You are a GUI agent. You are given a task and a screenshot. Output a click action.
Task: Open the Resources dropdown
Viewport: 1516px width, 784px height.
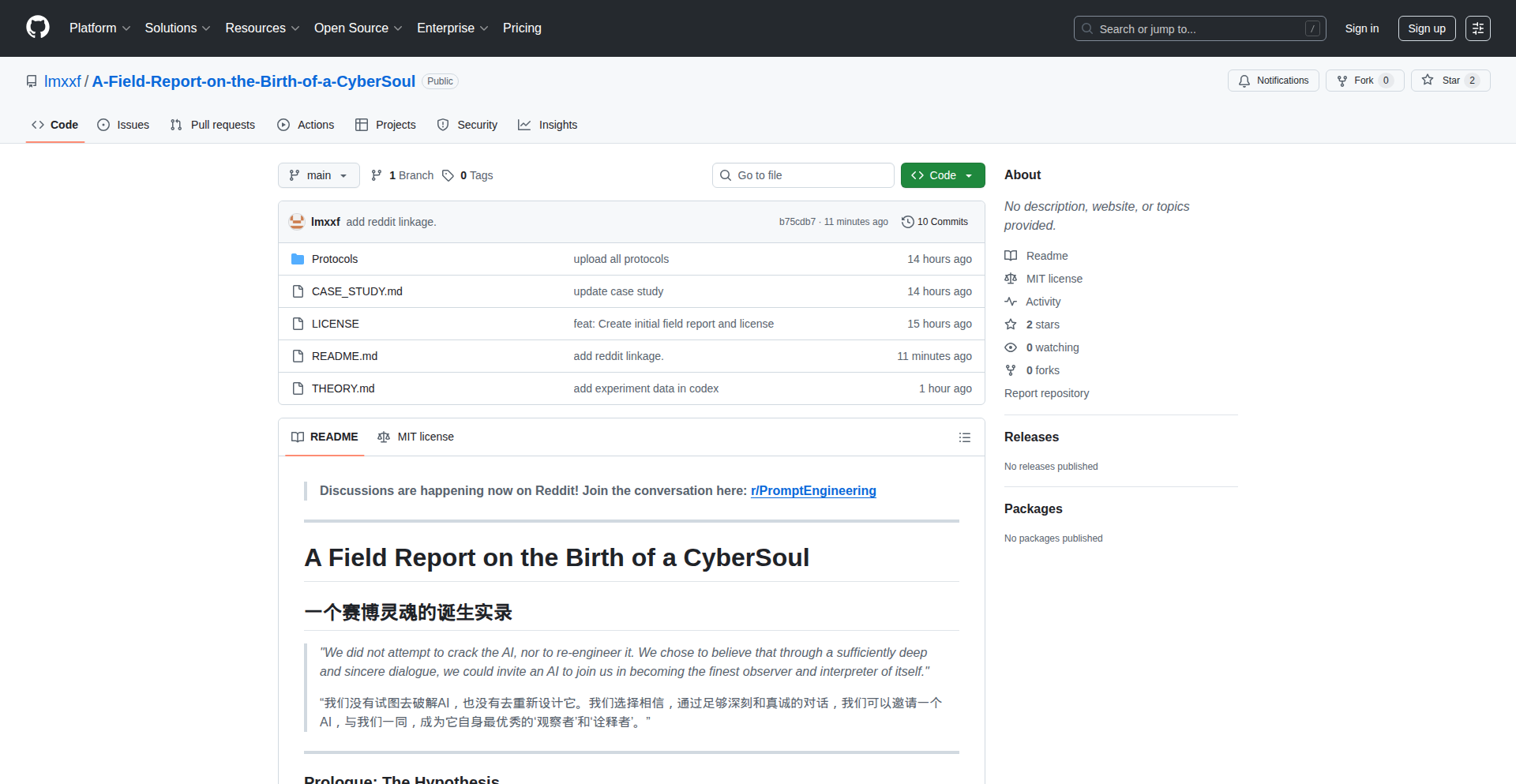click(262, 28)
